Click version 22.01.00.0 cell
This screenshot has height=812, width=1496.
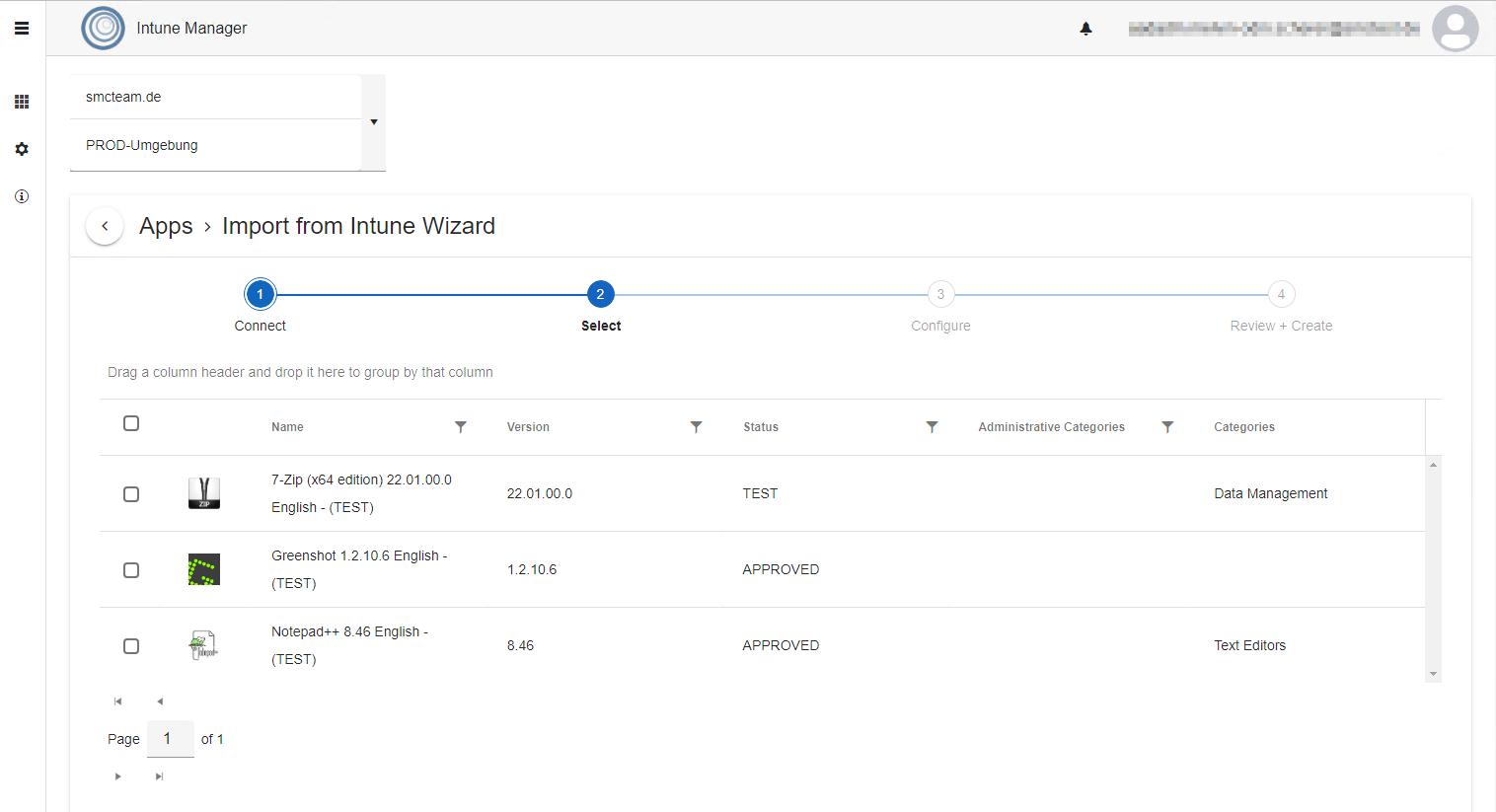click(540, 493)
